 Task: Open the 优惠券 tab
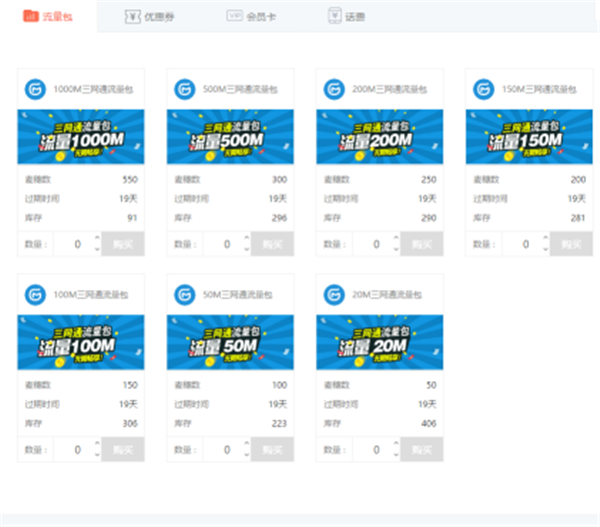(150, 16)
